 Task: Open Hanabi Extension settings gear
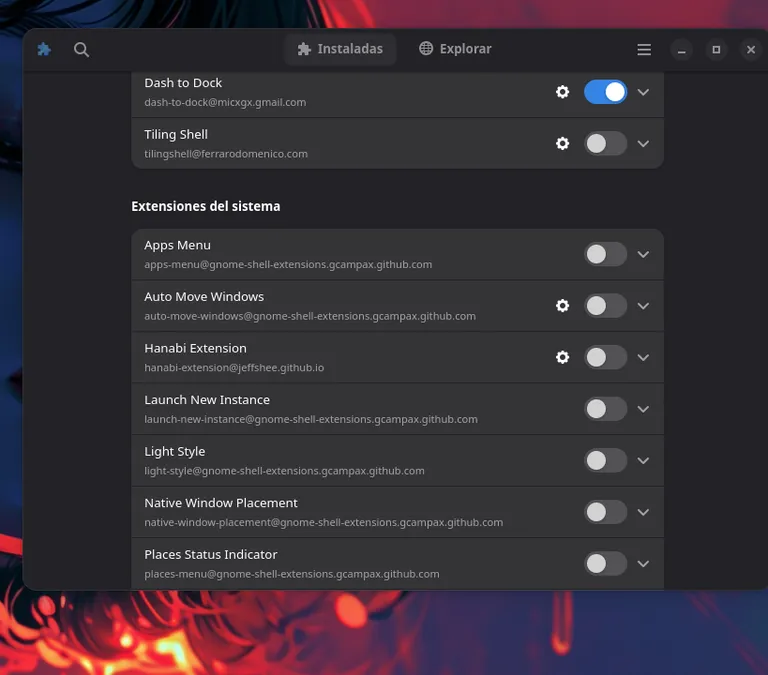562,357
